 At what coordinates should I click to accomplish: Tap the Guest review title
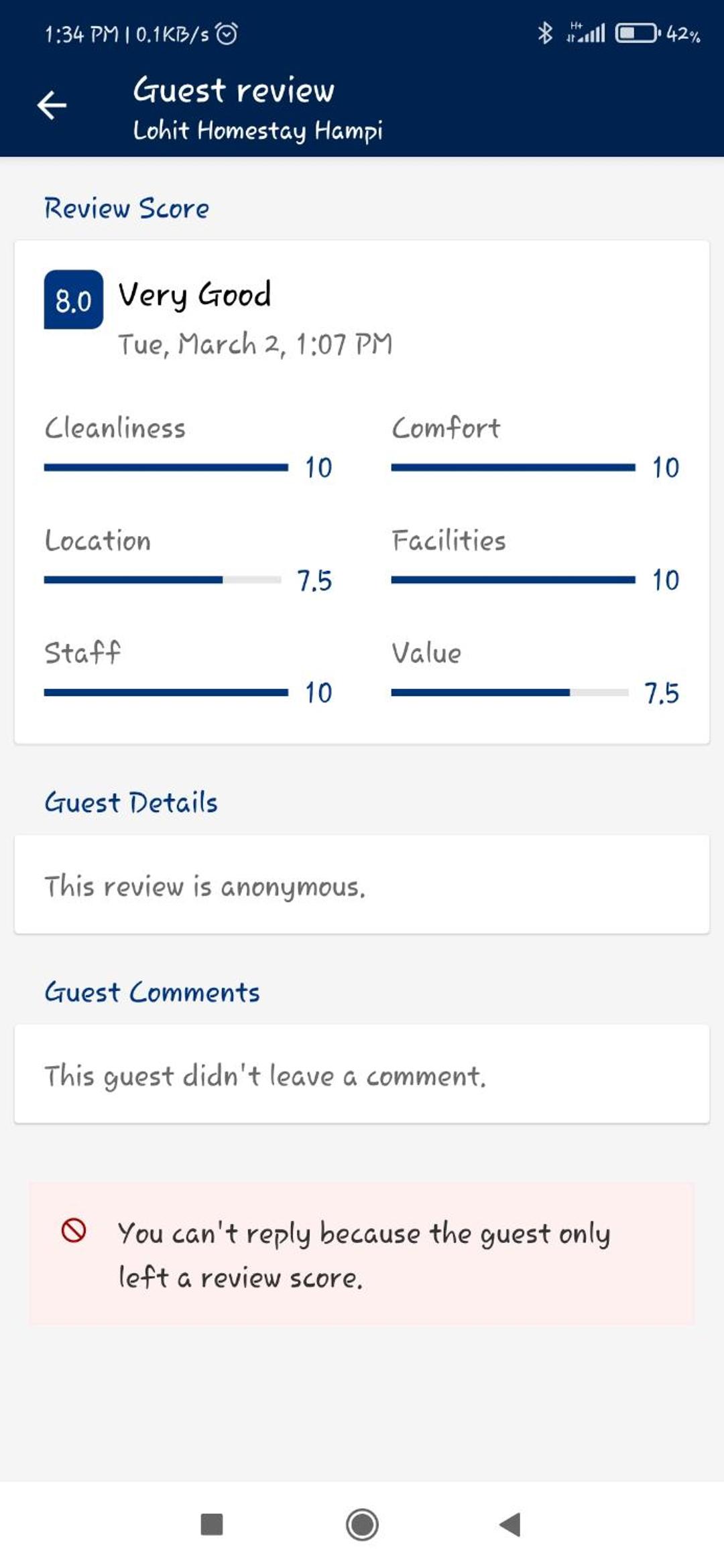tap(233, 90)
